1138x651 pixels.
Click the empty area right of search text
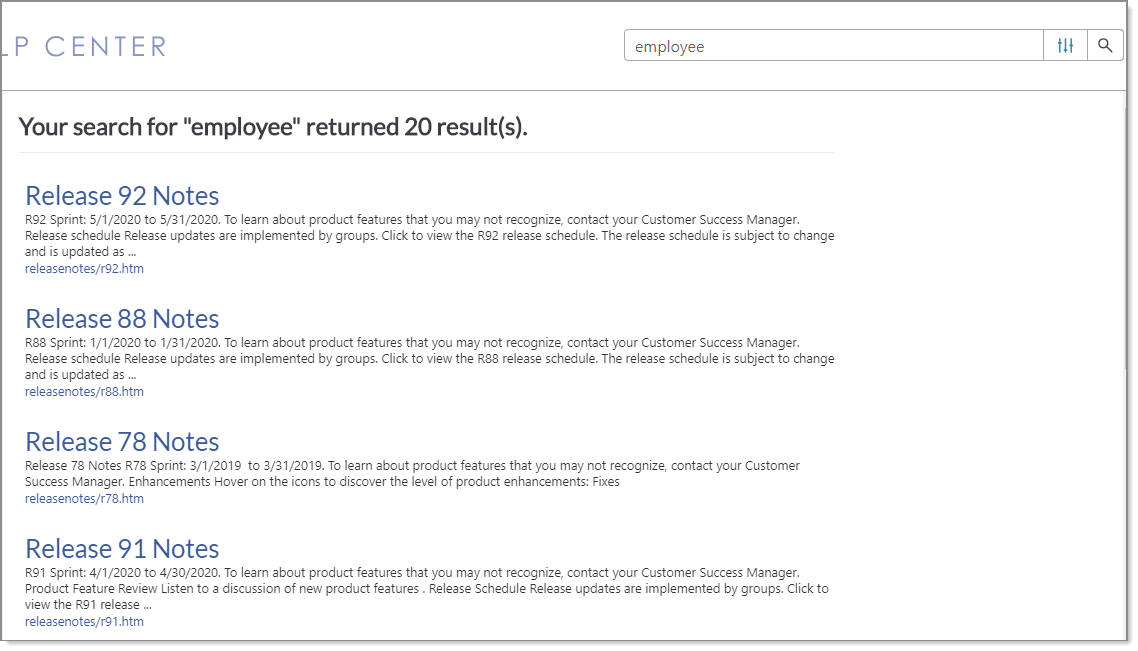pyautogui.click(x=871, y=46)
